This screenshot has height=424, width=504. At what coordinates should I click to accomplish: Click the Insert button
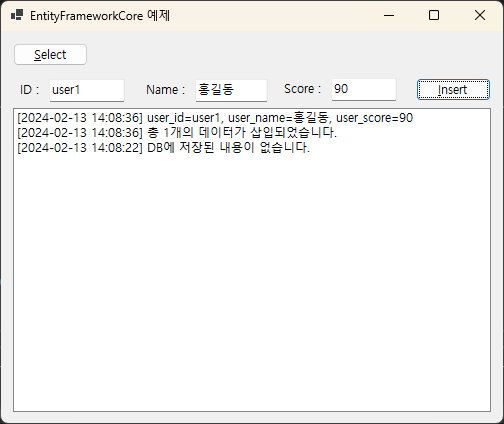(453, 89)
